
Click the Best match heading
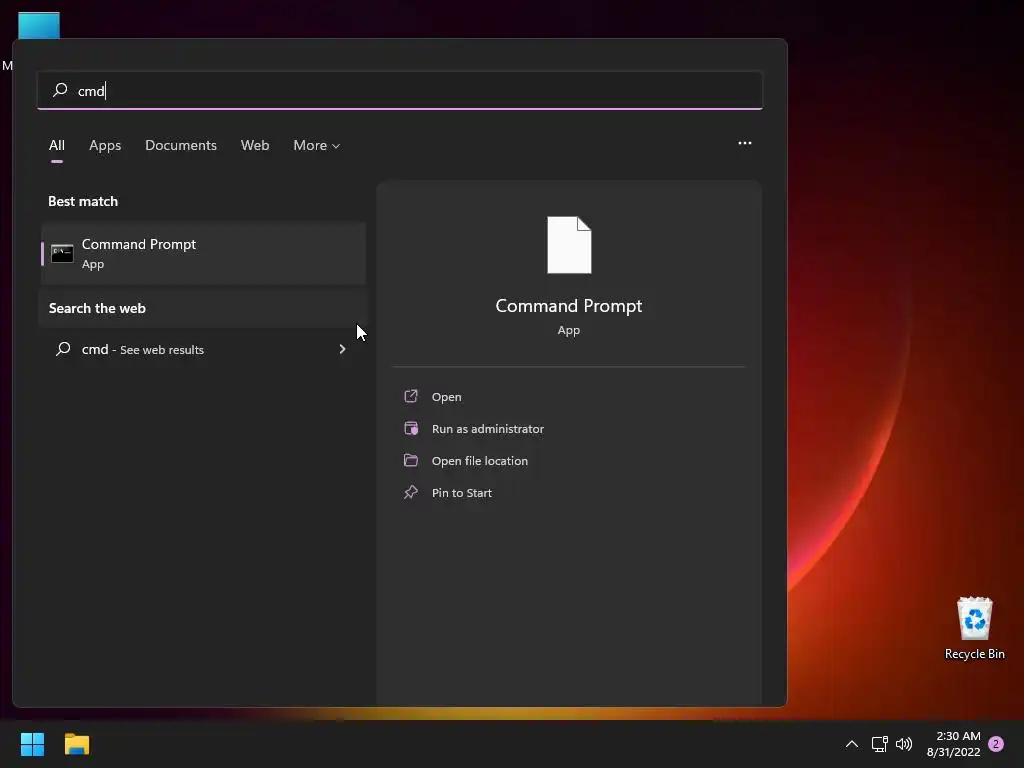[x=83, y=201]
